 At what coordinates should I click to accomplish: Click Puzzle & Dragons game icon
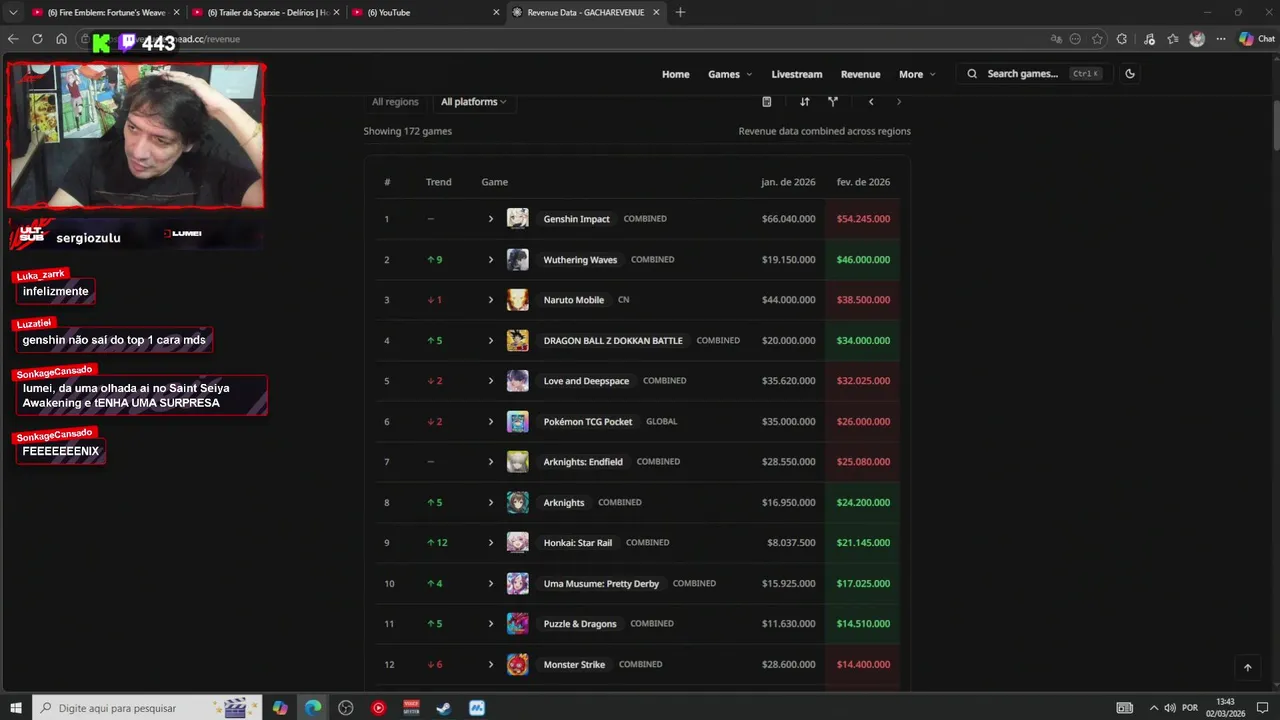517,624
